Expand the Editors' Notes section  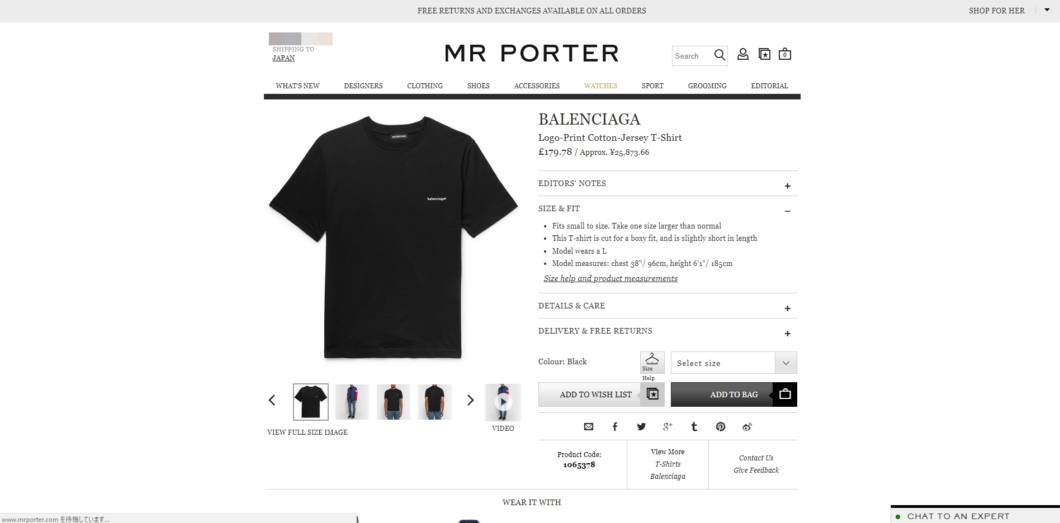click(x=667, y=184)
